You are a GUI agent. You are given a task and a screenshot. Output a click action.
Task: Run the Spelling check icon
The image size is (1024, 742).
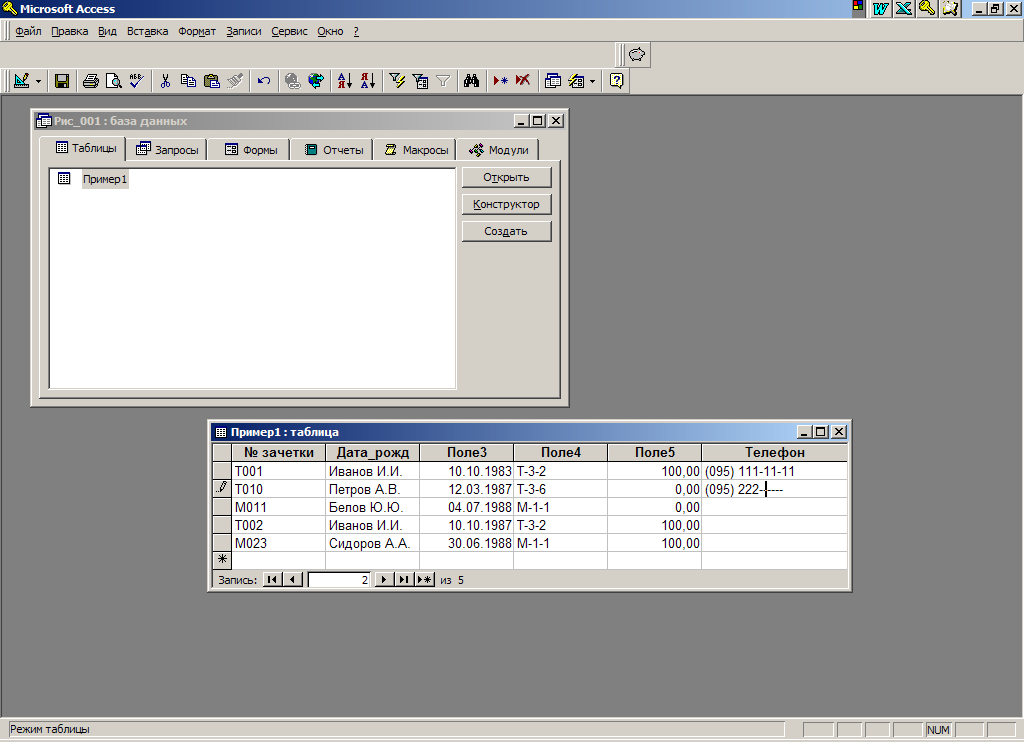pyautogui.click(x=136, y=81)
